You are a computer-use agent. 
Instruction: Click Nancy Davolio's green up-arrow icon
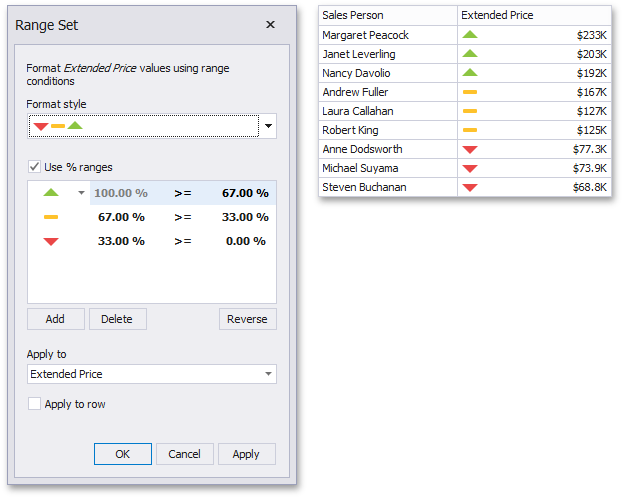470,73
